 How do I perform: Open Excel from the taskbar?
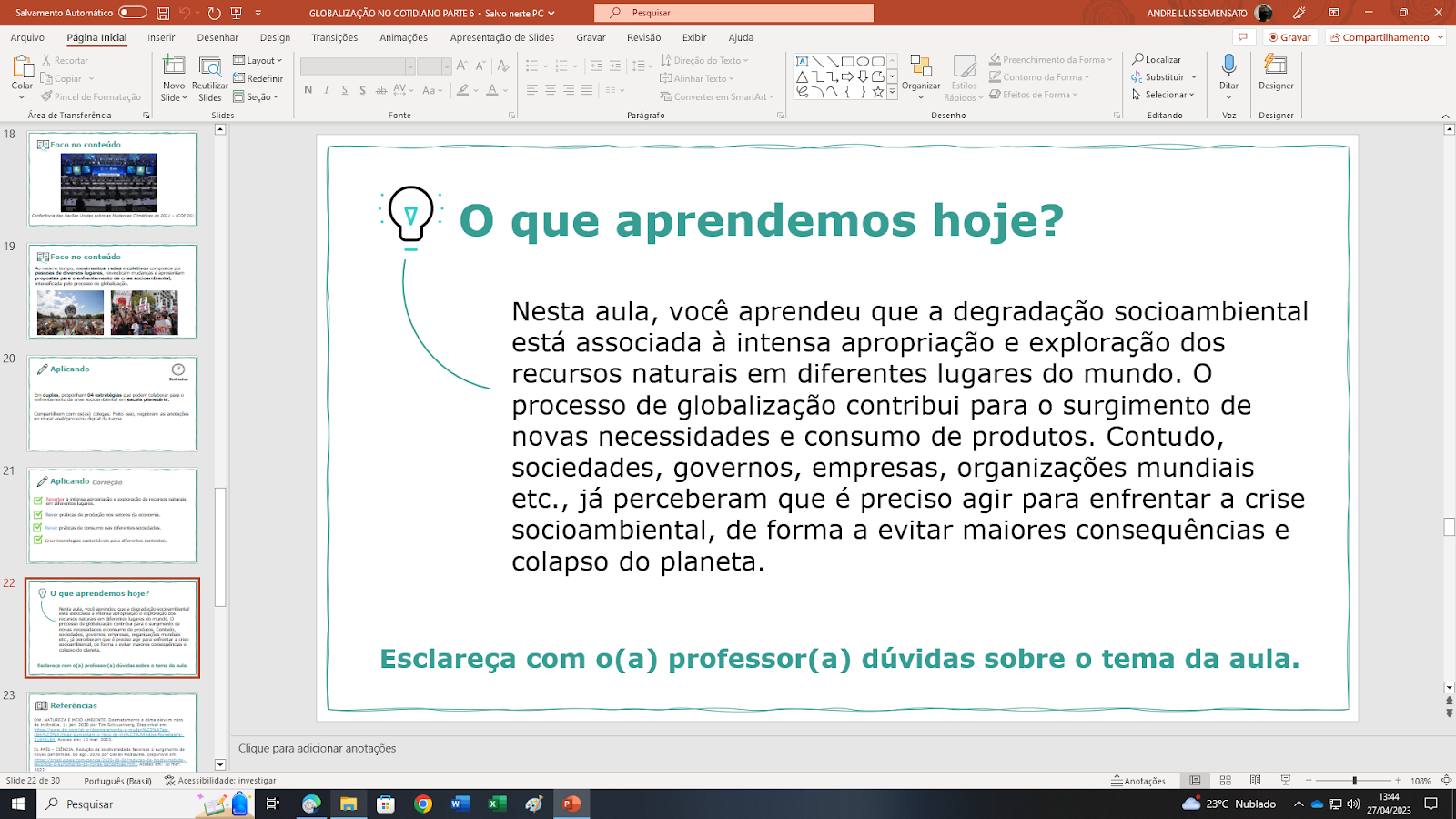(497, 804)
